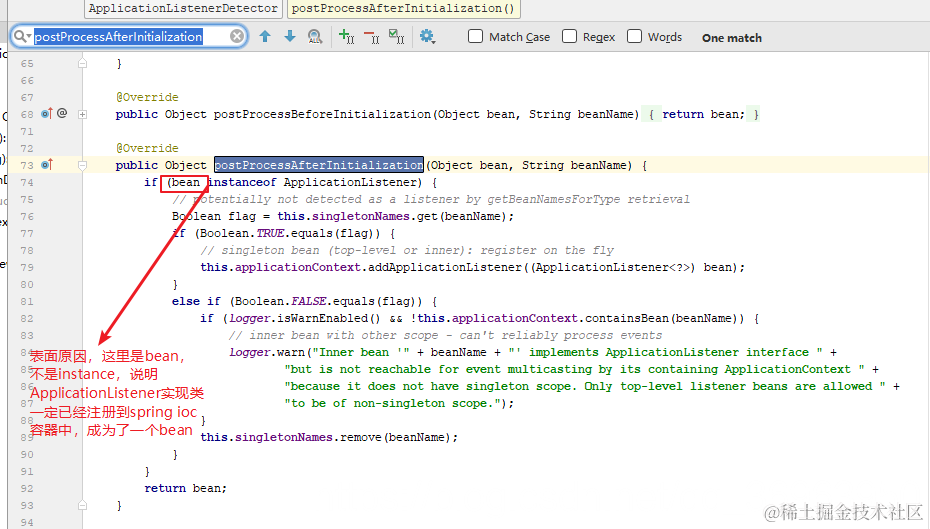Click the Find All usages icon
The width and height of the screenshot is (930, 529).
pos(315,37)
